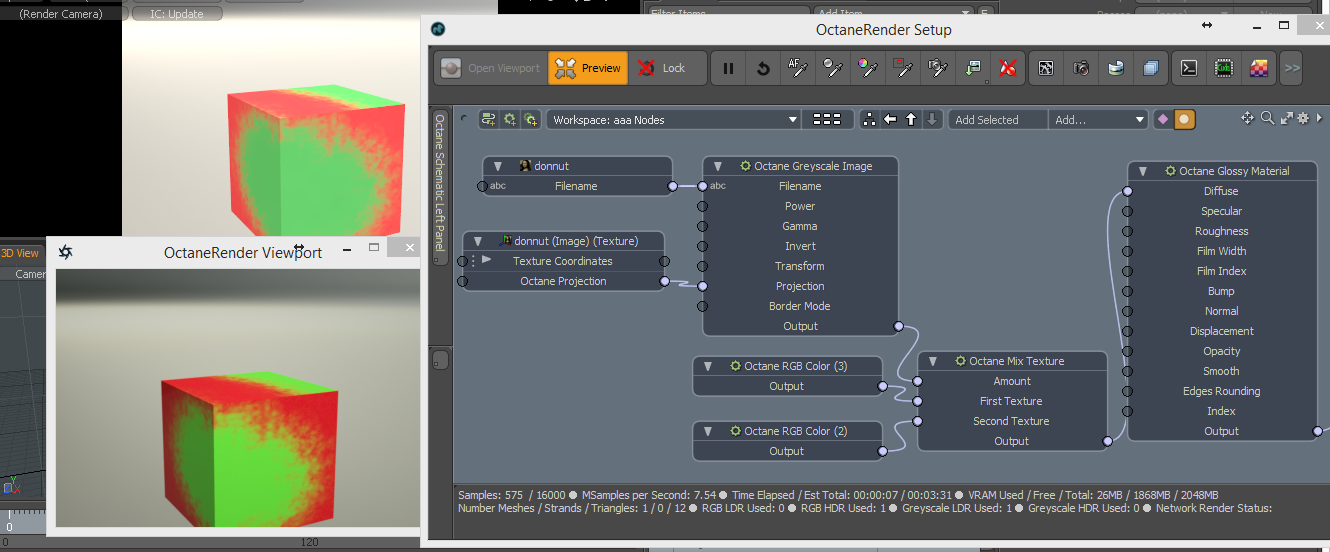Click the Add Selected button
The image size is (1330, 552).
click(x=998, y=119)
